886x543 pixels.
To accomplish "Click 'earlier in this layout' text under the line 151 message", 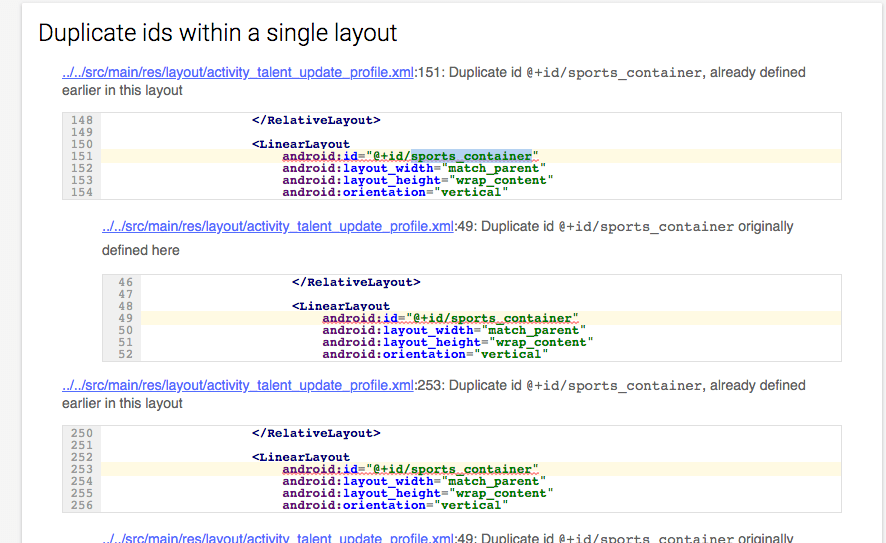I will tap(123, 90).
